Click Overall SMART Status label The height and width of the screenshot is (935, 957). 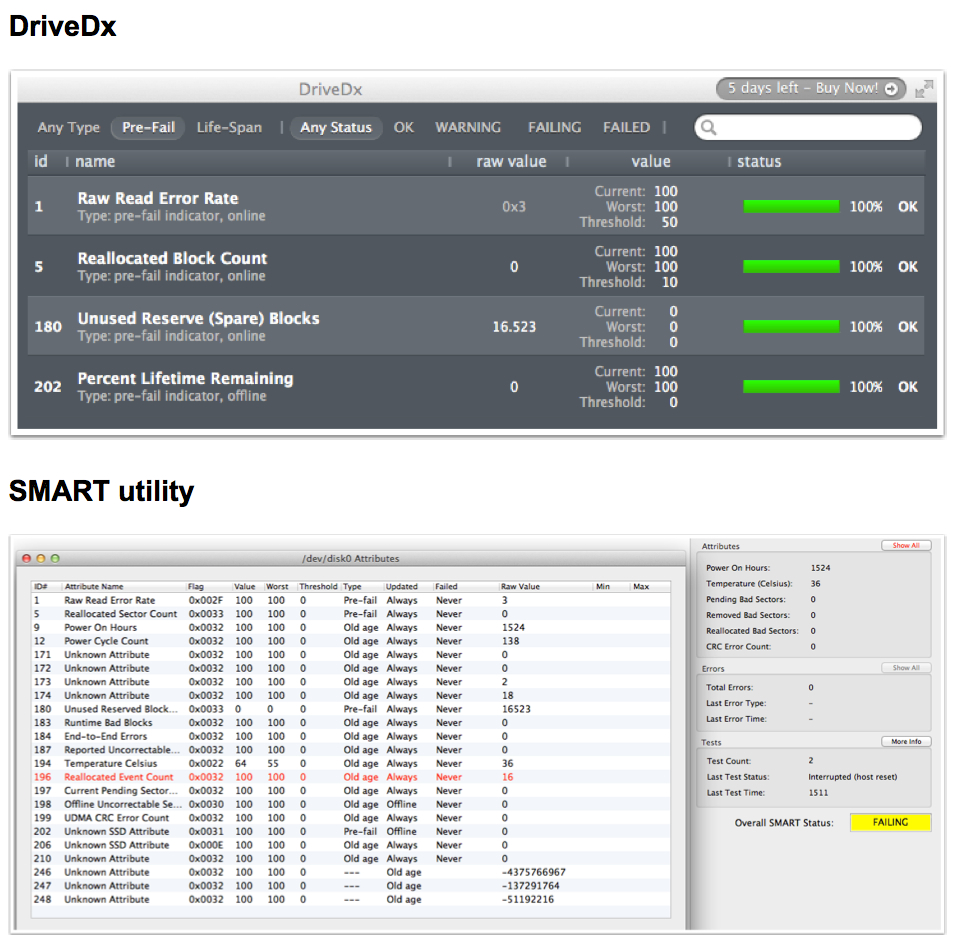point(784,823)
